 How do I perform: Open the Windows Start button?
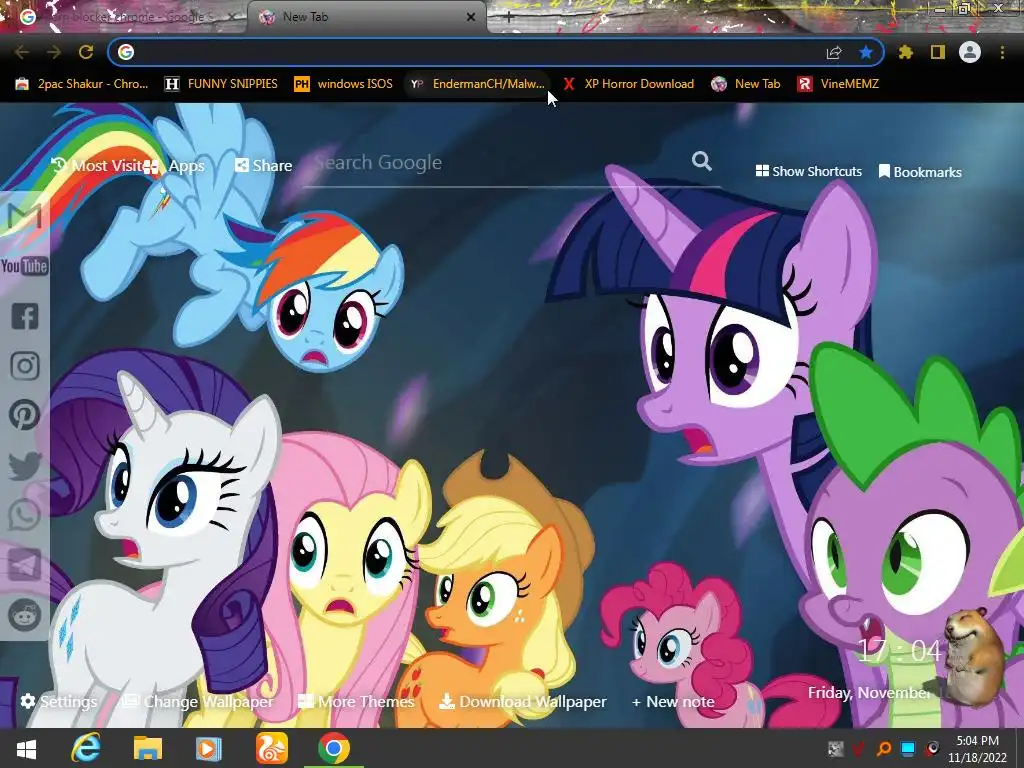tap(26, 748)
